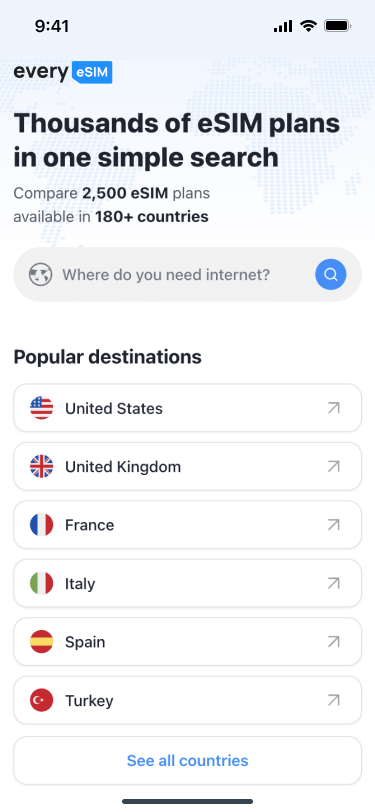The height and width of the screenshot is (812, 375).
Task: Click the globe icon in search bar
Action: click(40, 274)
